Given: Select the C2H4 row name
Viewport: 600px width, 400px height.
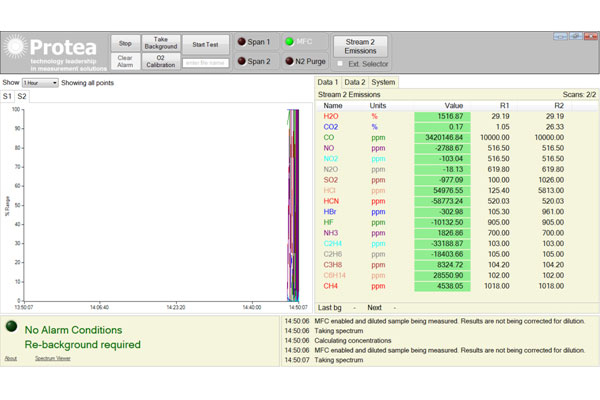Looking at the screenshot, I should pyautogui.click(x=333, y=243).
